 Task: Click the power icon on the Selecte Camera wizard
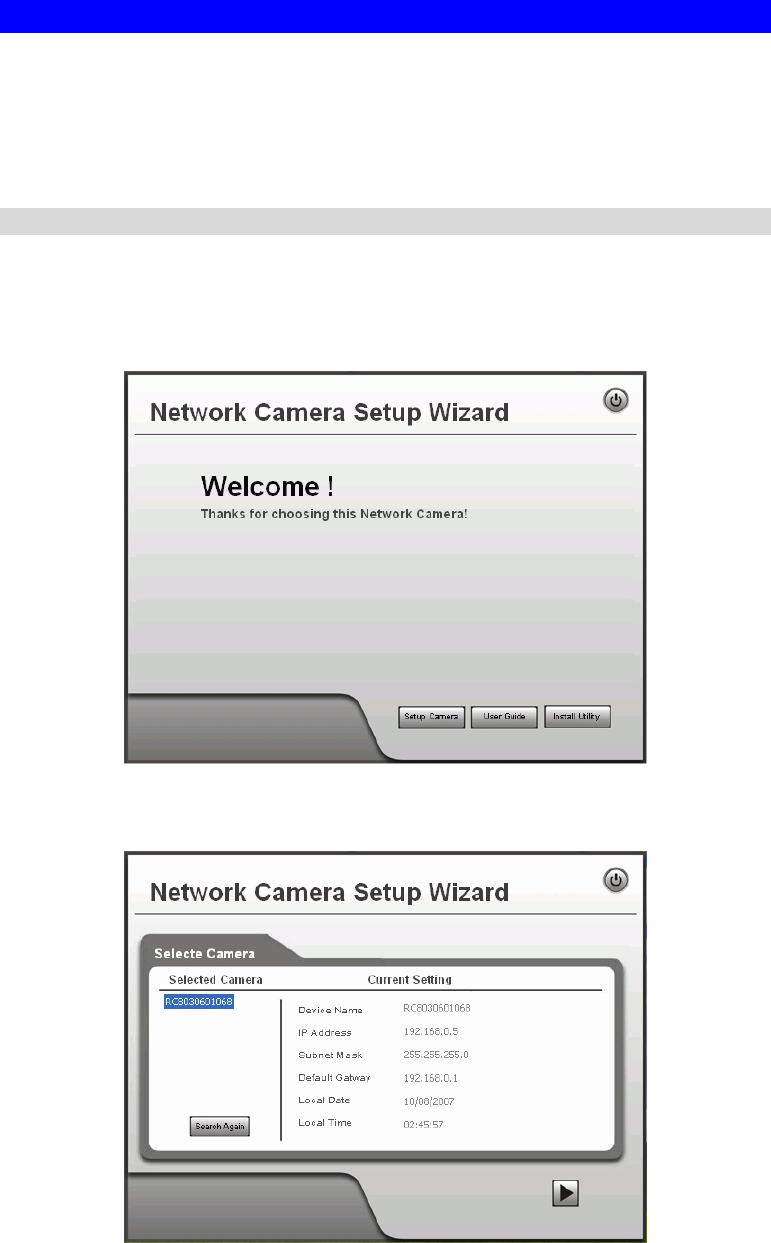point(617,881)
